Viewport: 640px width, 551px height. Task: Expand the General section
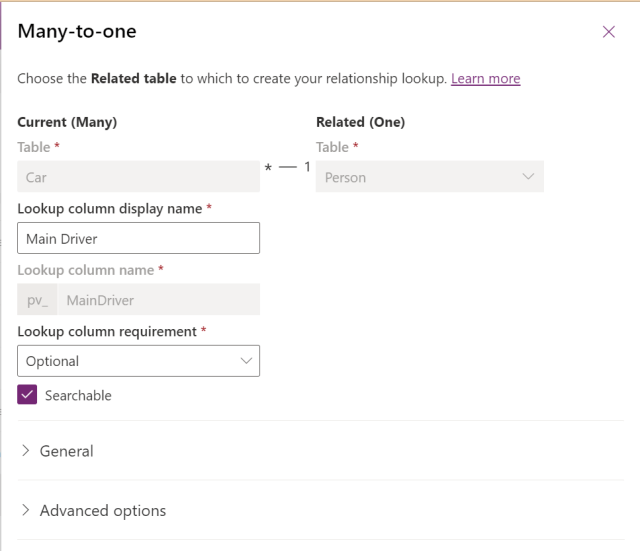(x=58, y=451)
